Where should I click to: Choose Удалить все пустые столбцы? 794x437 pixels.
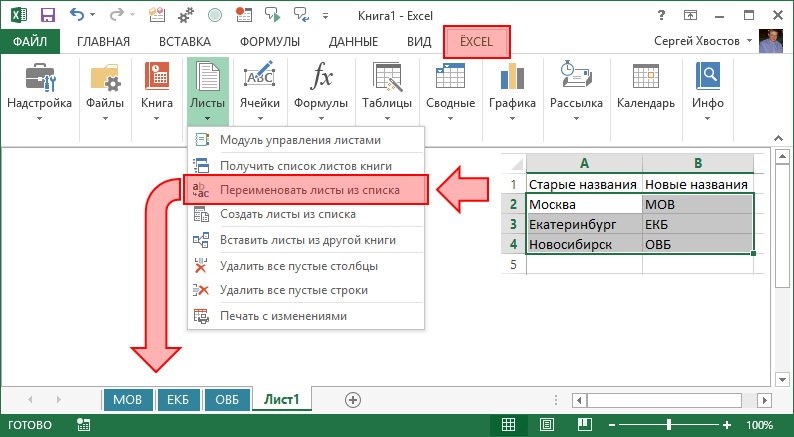pyautogui.click(x=306, y=266)
